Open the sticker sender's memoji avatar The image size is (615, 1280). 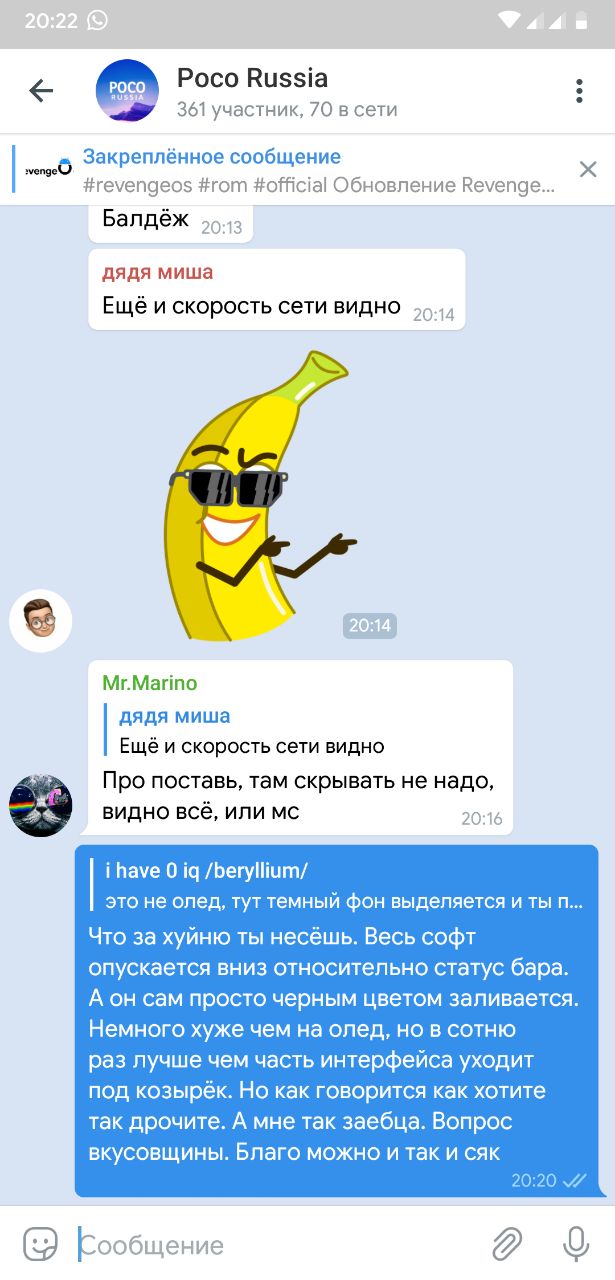pos(41,621)
